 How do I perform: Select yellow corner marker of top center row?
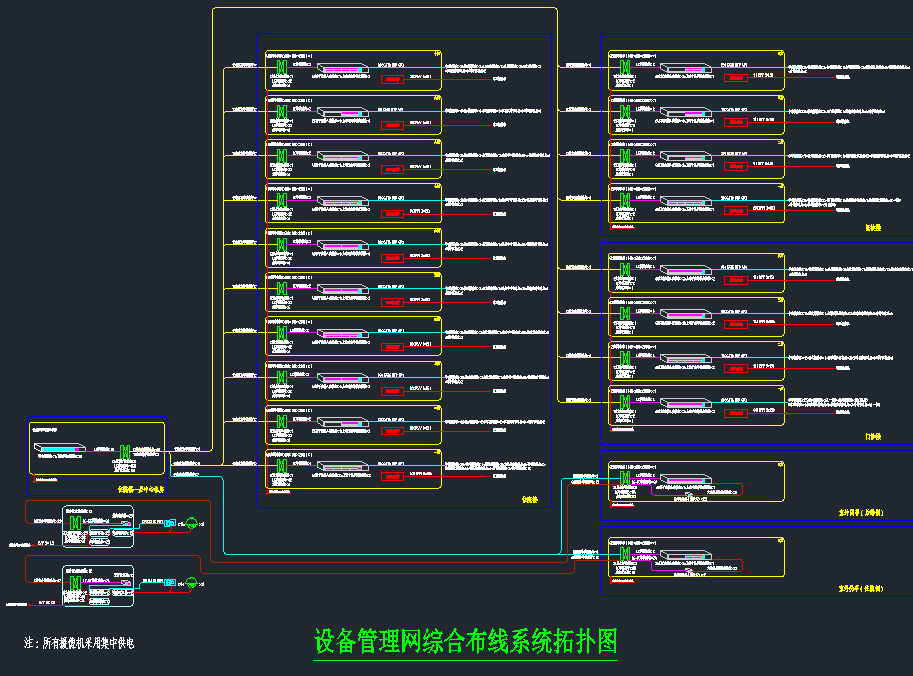pos(436,54)
